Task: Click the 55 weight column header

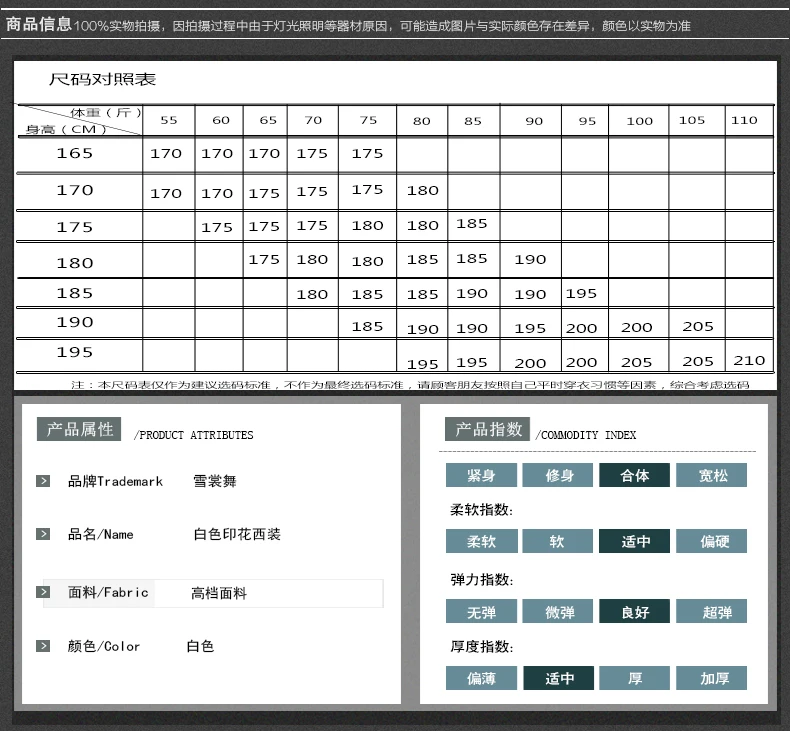Action: tap(169, 120)
